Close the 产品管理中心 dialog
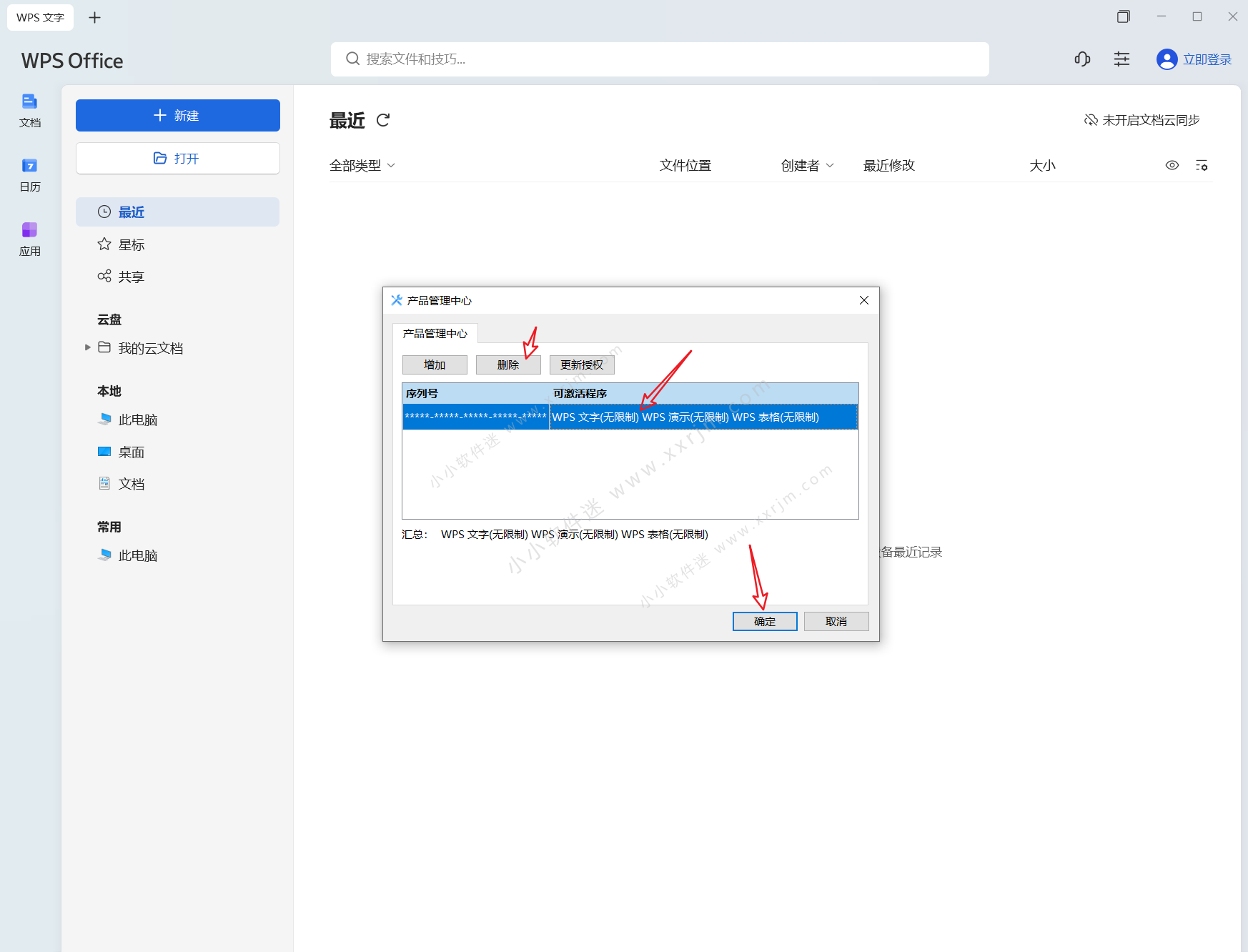This screenshot has height=952, width=1248. [x=863, y=300]
